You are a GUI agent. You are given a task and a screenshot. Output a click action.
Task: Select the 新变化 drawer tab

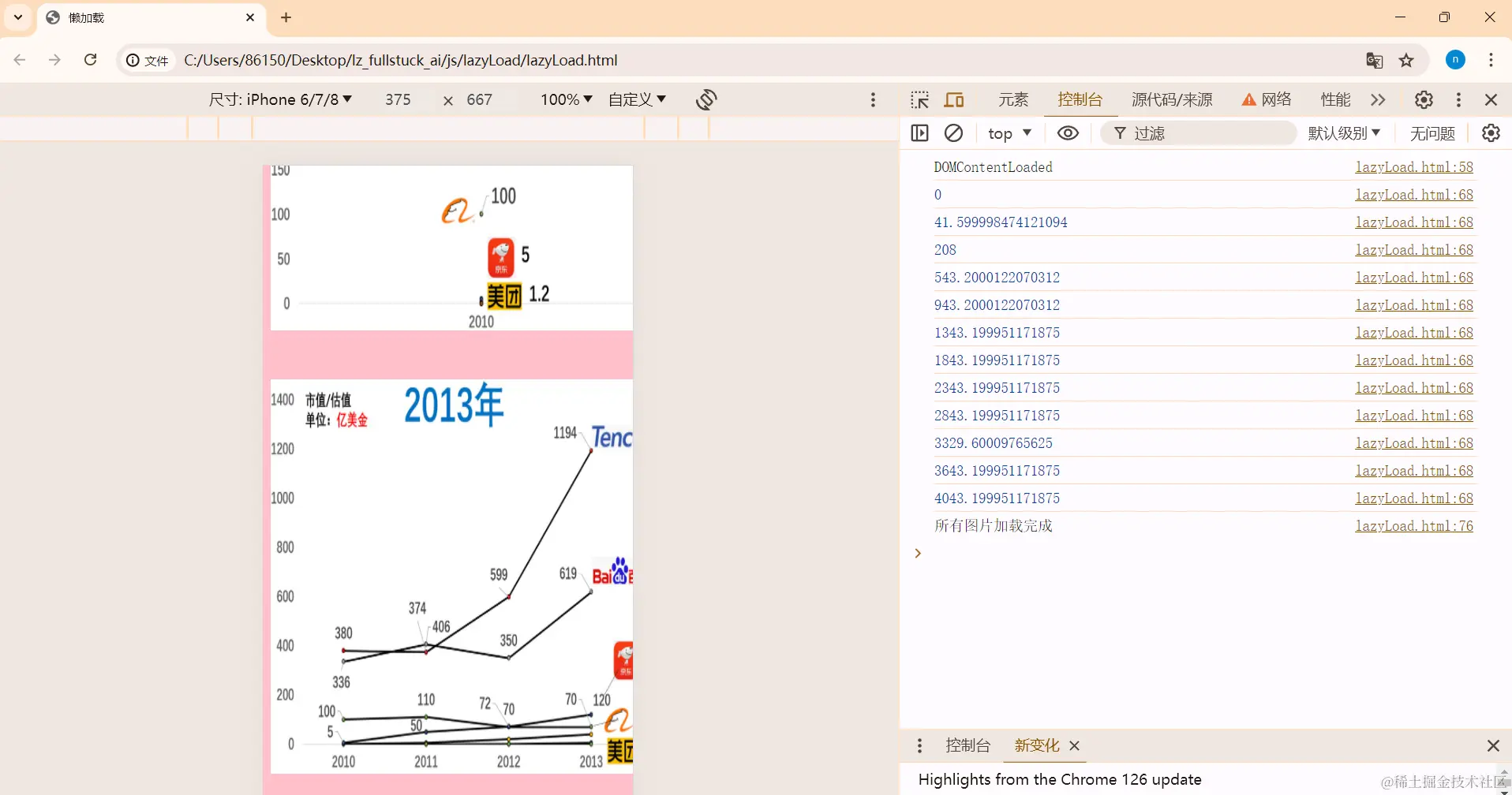pos(1036,745)
